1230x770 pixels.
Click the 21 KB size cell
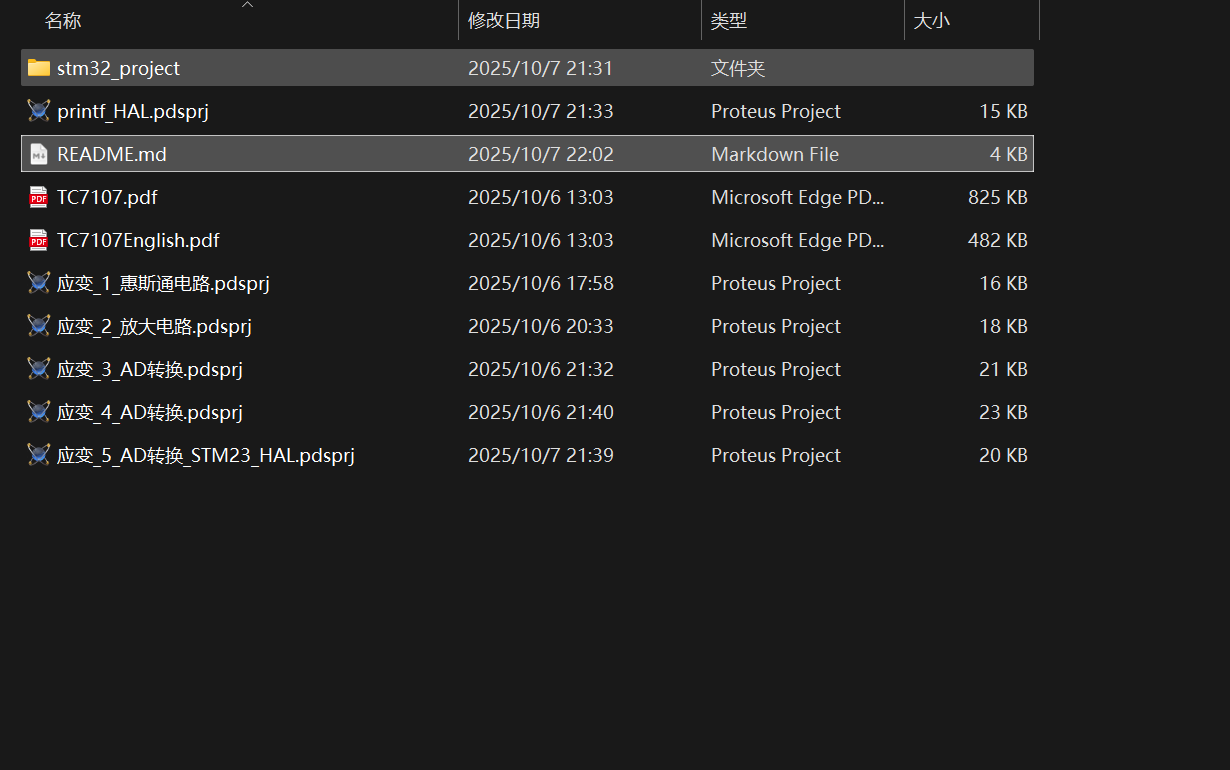1003,369
